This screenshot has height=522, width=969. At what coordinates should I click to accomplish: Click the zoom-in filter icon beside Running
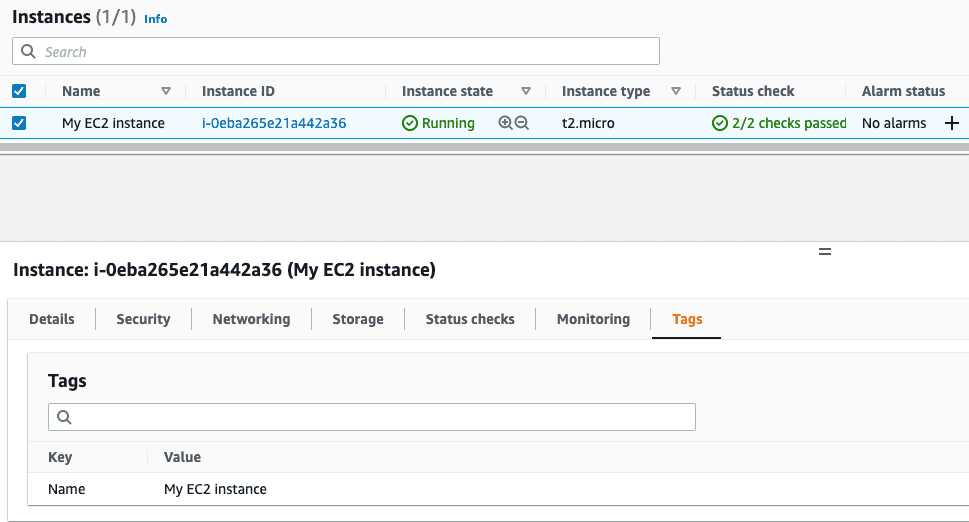click(506, 123)
